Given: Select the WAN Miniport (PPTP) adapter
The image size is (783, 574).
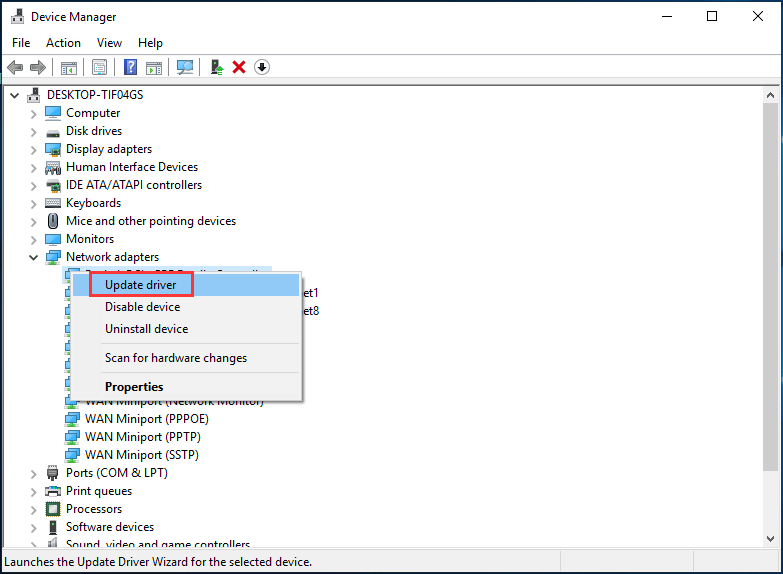Looking at the screenshot, I should (x=142, y=437).
